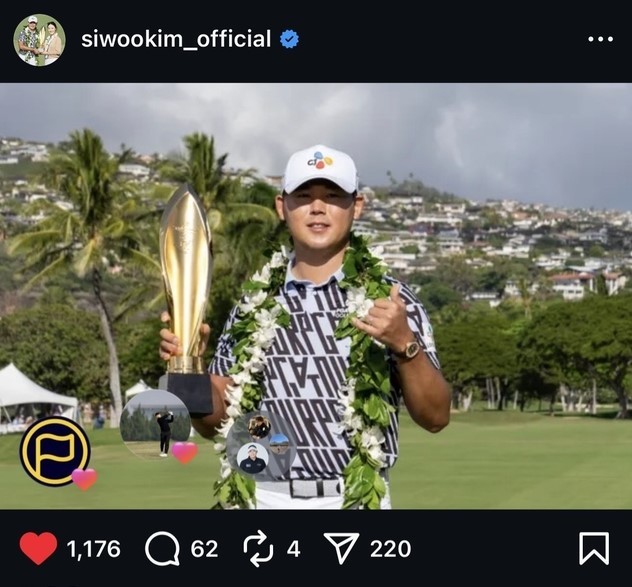Save the post with the bookmark icon
This screenshot has width=632, height=587.
594,548
